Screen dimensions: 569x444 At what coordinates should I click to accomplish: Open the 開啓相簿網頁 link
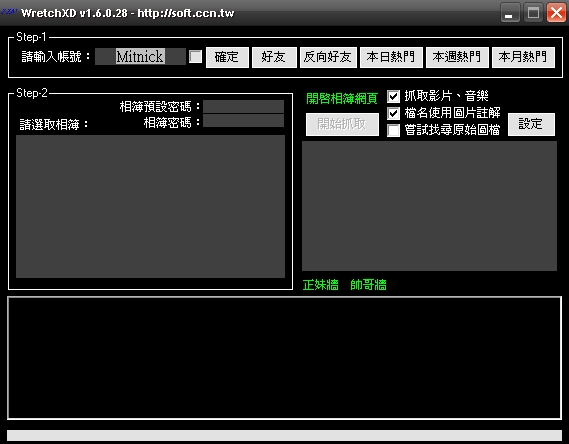tap(342, 98)
